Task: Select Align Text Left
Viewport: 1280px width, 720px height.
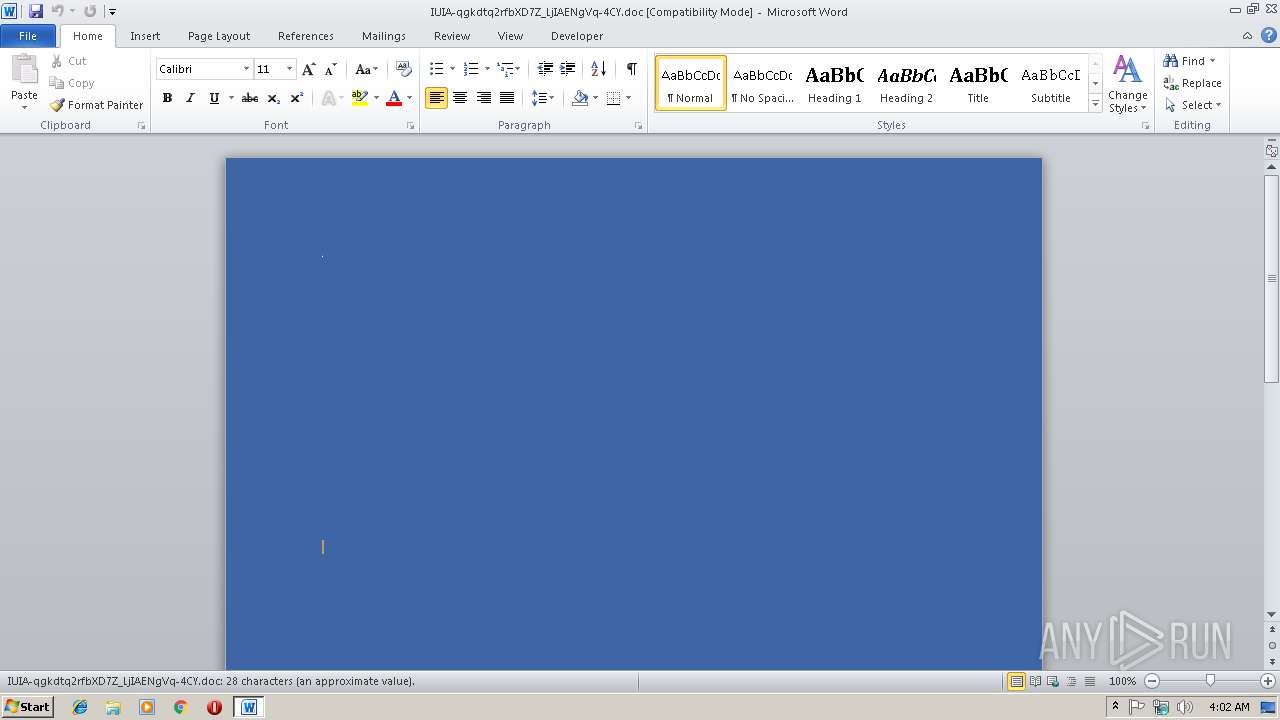Action: pyautogui.click(x=436, y=98)
